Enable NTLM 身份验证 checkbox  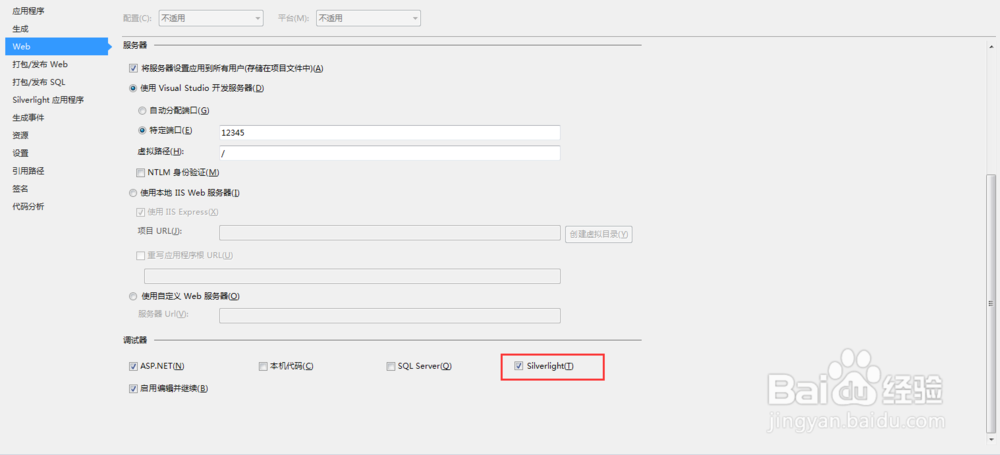140,172
